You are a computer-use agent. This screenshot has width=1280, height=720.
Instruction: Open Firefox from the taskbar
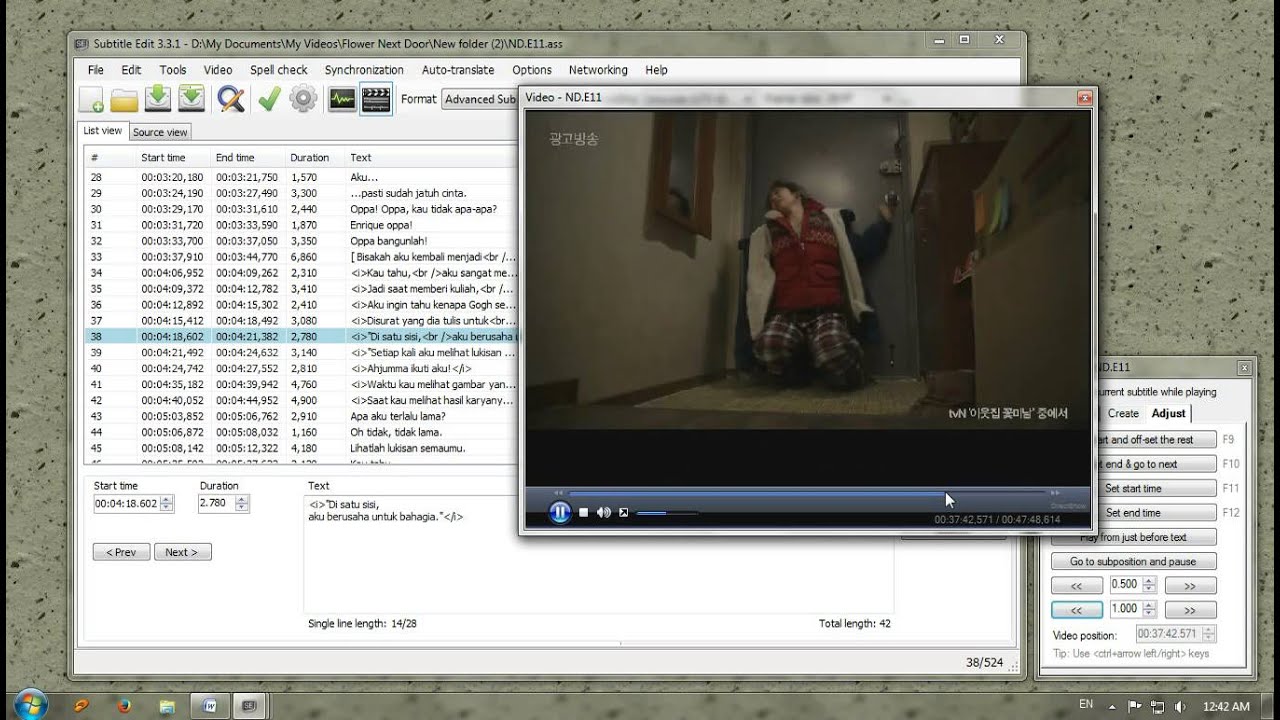[x=124, y=704]
